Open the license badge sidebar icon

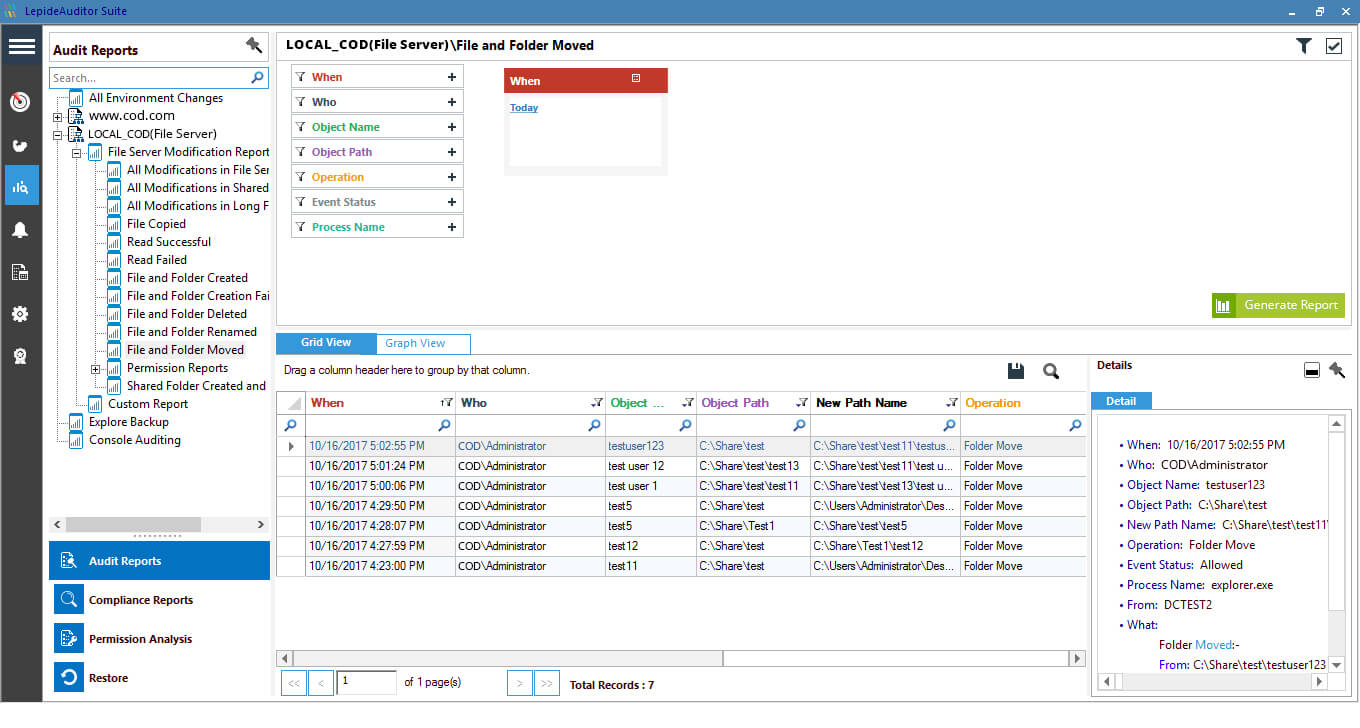[x=20, y=356]
